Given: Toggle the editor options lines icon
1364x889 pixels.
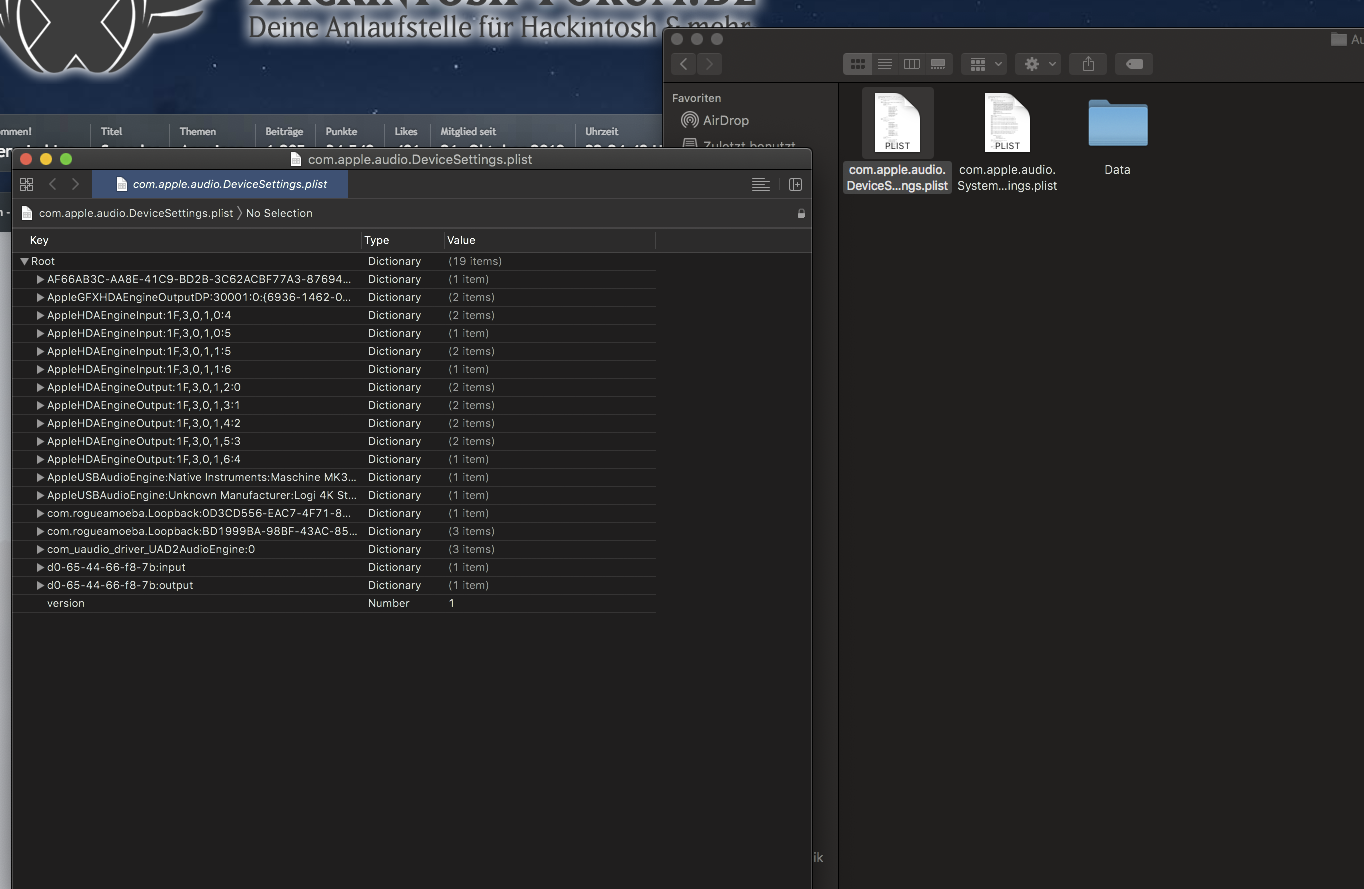Looking at the screenshot, I should (x=761, y=184).
